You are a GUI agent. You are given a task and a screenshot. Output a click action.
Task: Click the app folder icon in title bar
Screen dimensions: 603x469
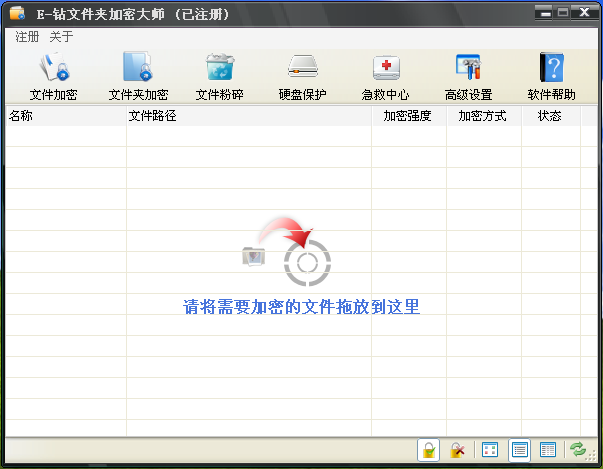point(17,13)
